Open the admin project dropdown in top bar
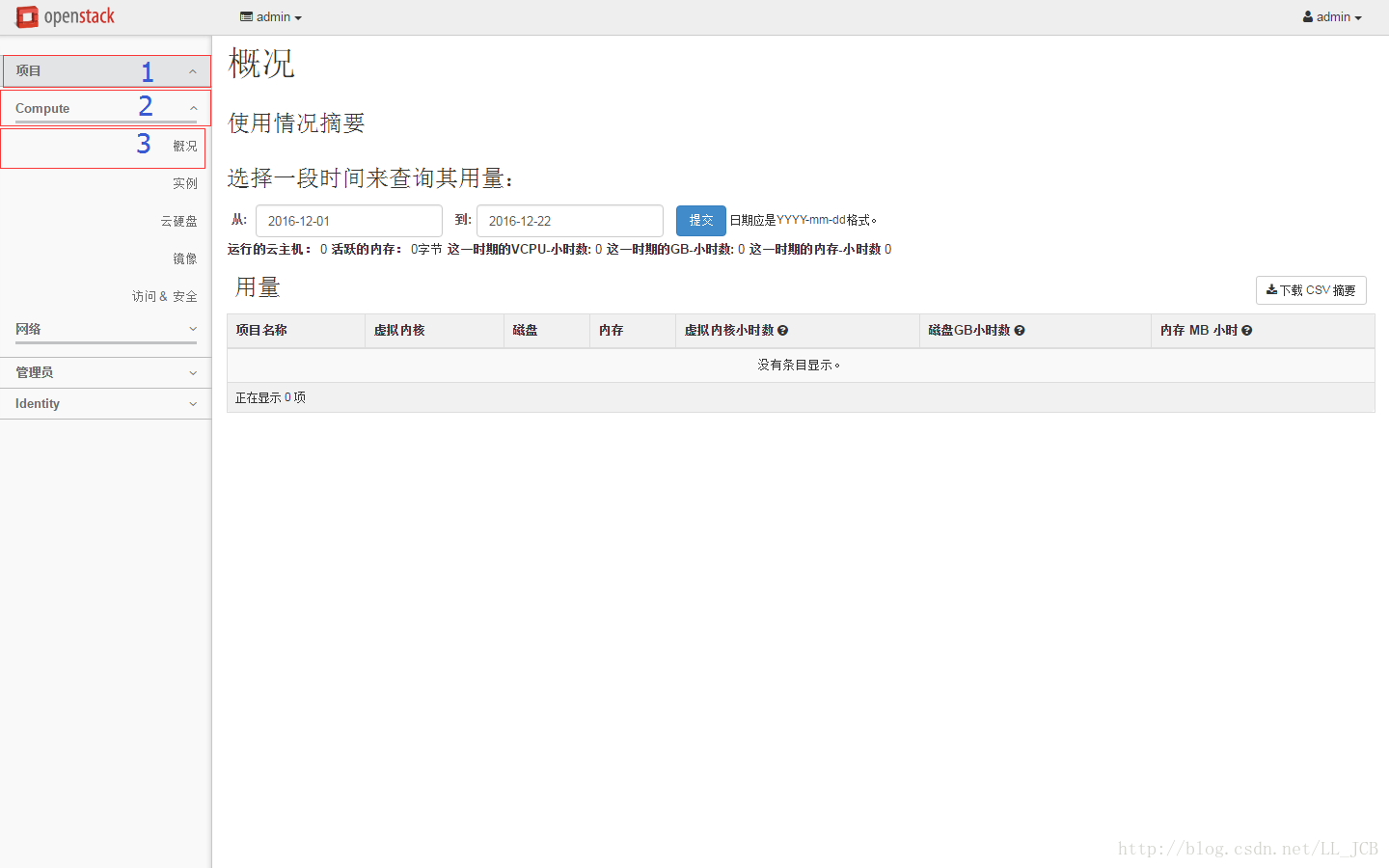 pyautogui.click(x=271, y=17)
